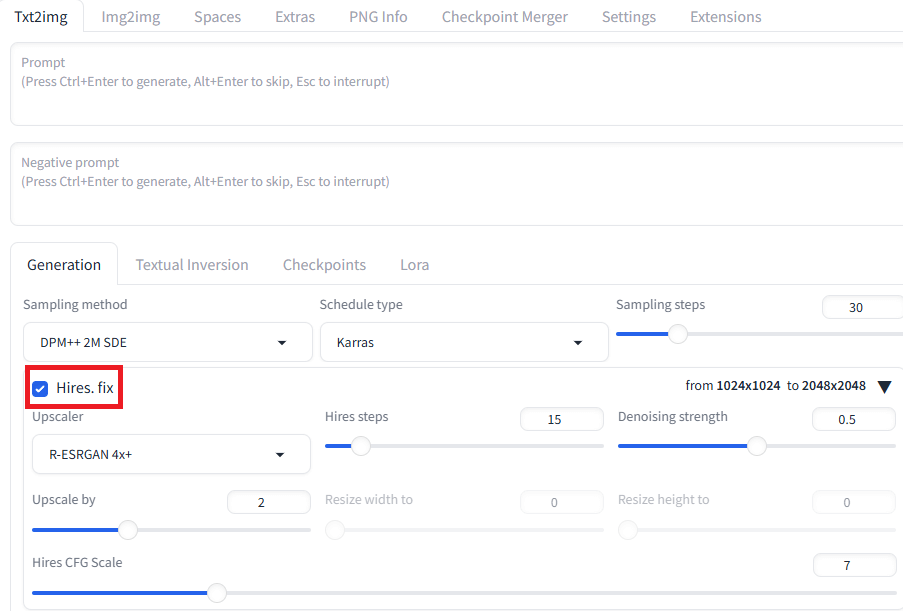
Task: Click the Sampling steps slider handle
Action: click(x=678, y=334)
